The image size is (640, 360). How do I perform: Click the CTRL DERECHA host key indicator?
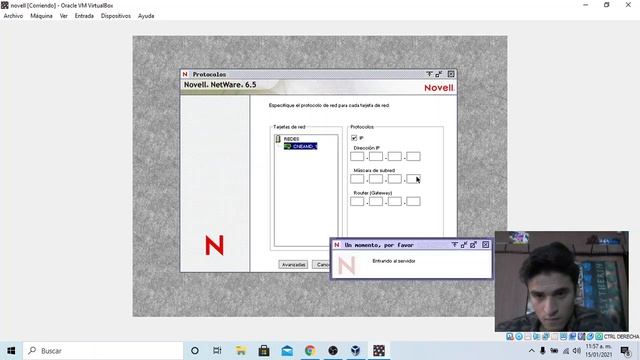(621, 337)
